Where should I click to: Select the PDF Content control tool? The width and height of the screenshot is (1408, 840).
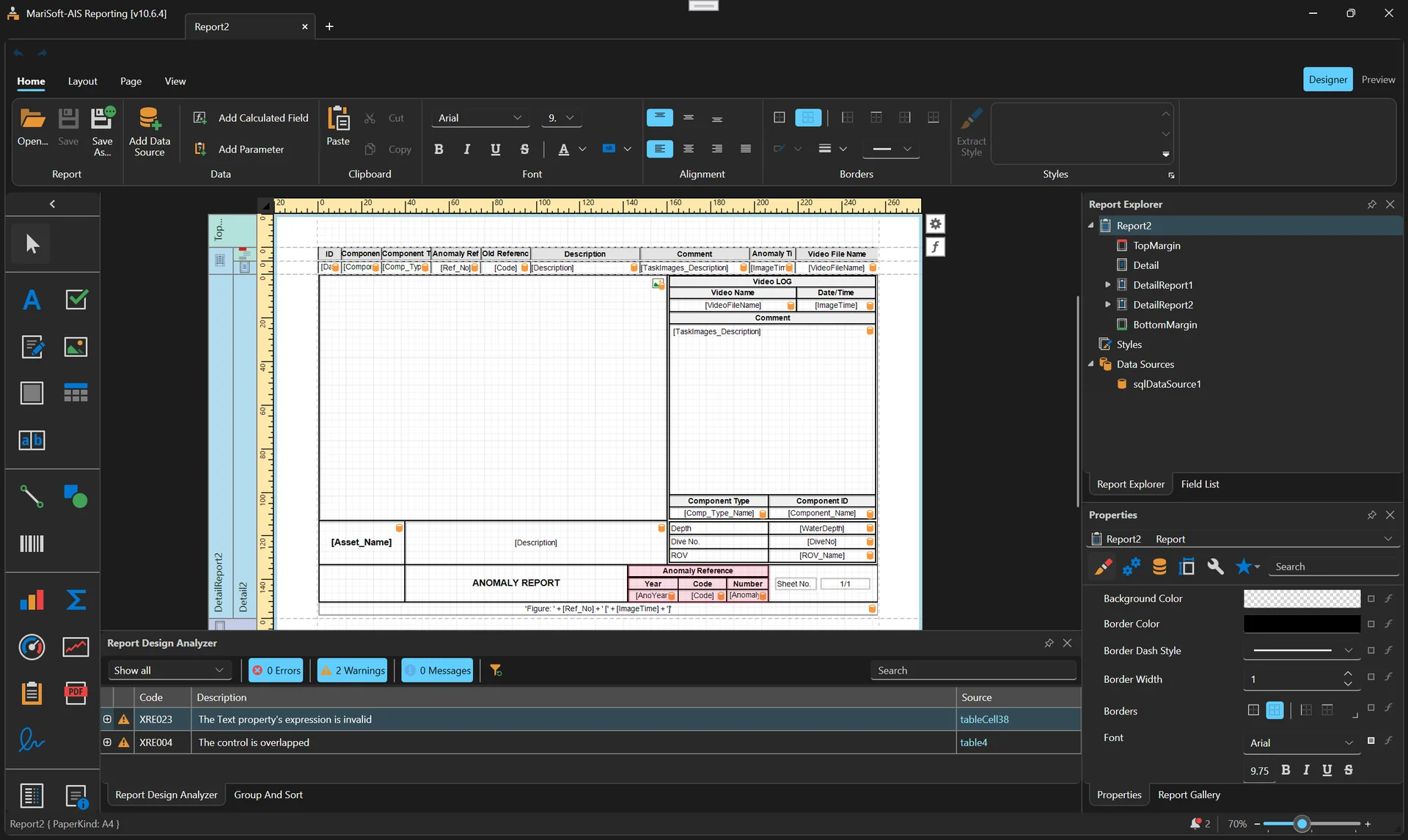pyautogui.click(x=76, y=693)
